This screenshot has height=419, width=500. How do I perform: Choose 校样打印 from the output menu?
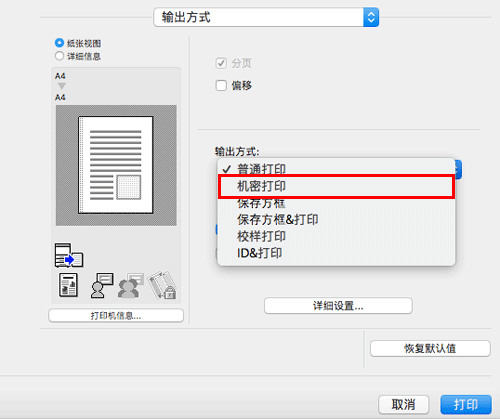pos(336,236)
